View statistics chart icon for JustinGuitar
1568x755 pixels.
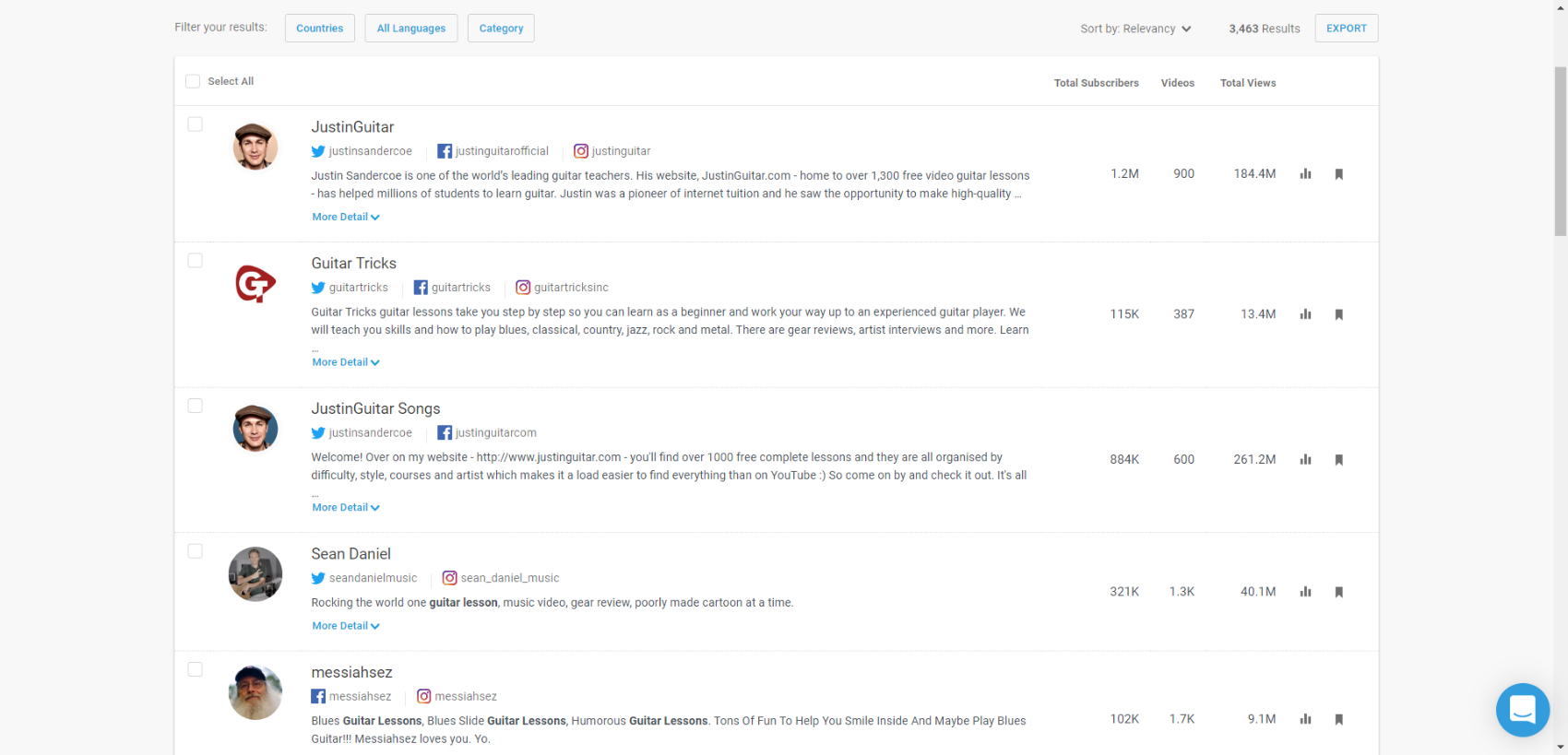pyautogui.click(x=1305, y=173)
